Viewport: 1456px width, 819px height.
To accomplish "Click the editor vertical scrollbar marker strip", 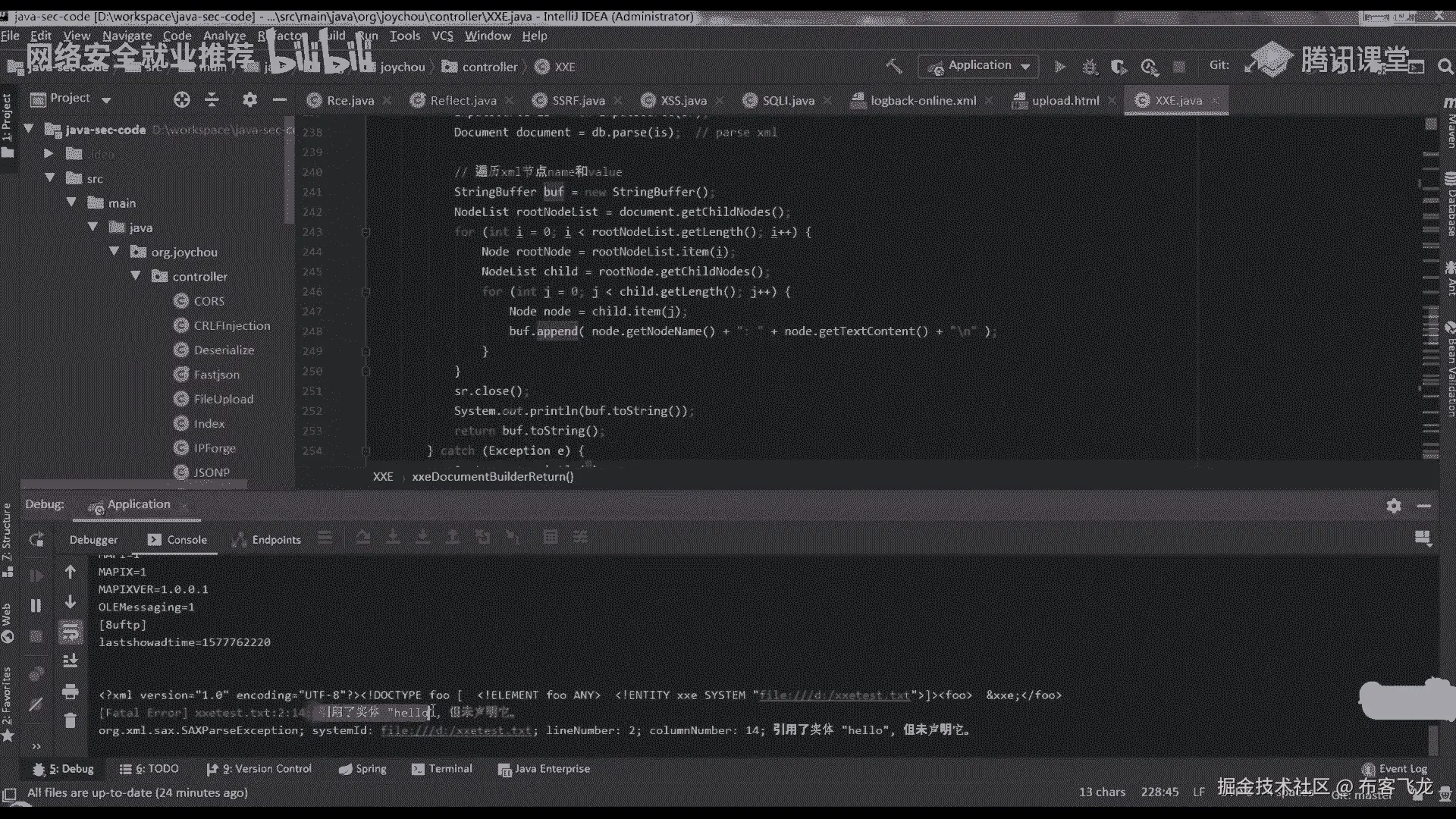I will coord(1430,303).
